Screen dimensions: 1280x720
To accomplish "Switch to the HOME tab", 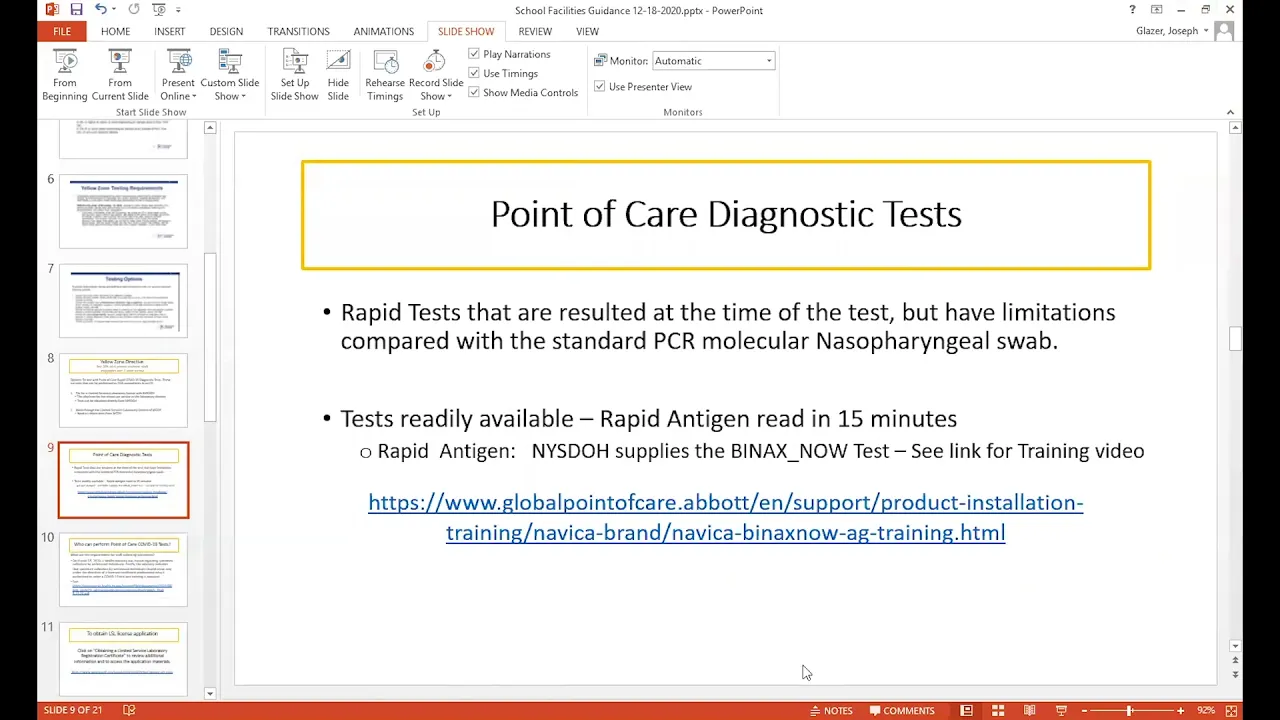I will click(x=115, y=31).
